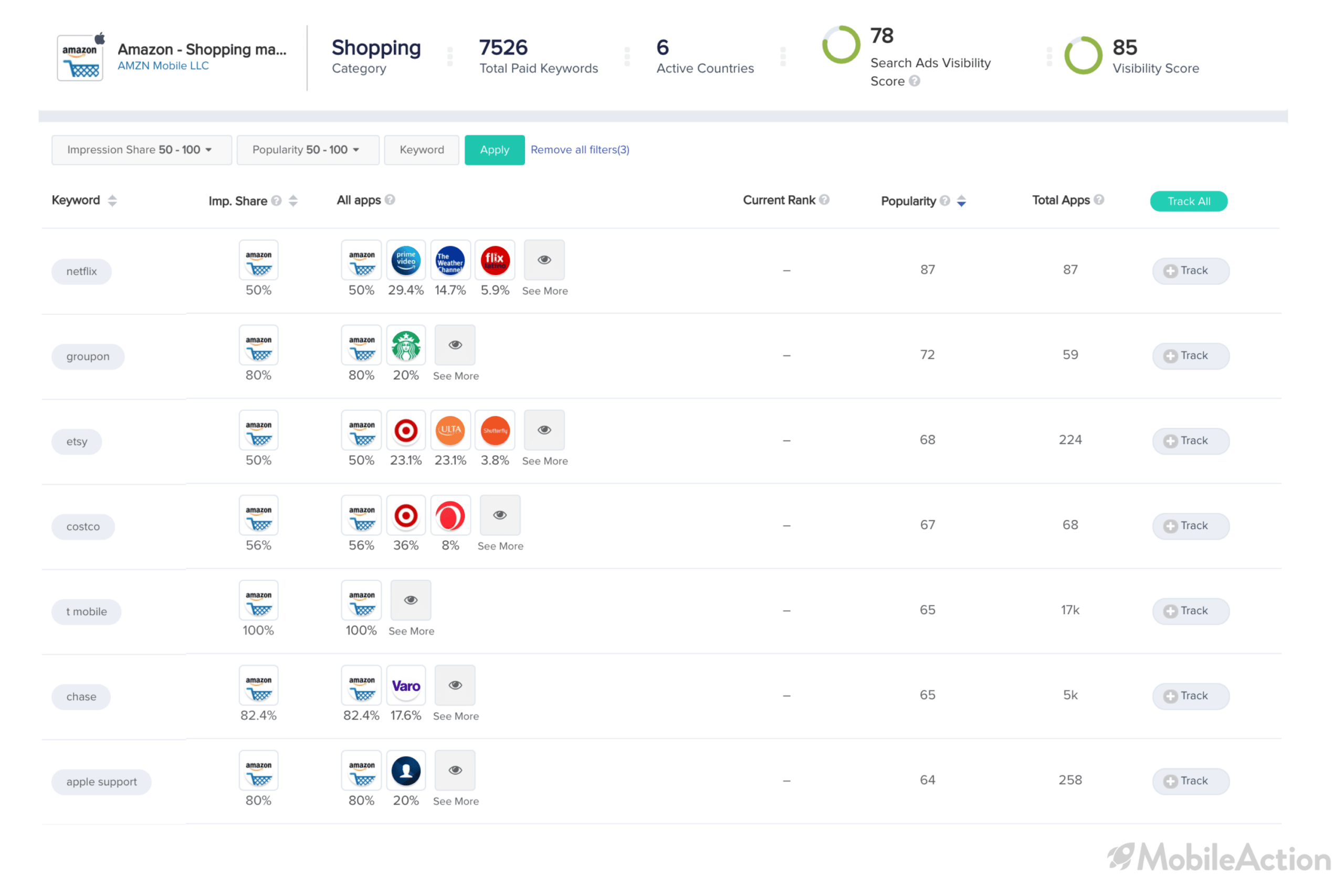Screen dimensions: 1344x896
Task: Click the groupon keyword tag
Action: pyautogui.click(x=88, y=356)
